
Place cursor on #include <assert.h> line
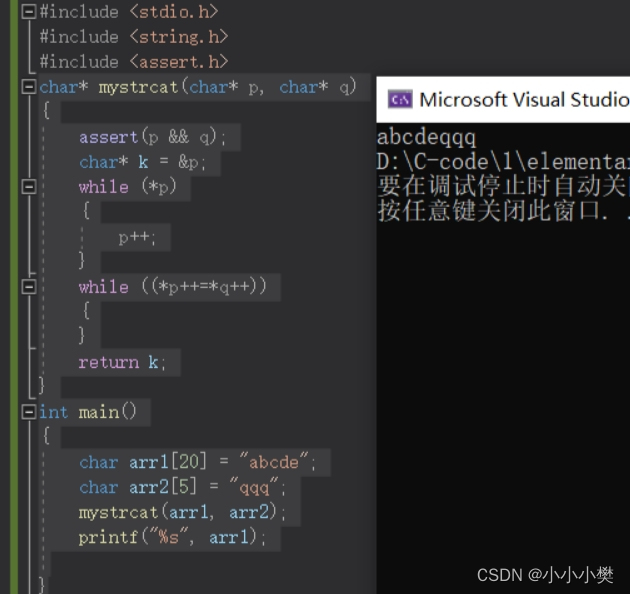[x=134, y=62]
